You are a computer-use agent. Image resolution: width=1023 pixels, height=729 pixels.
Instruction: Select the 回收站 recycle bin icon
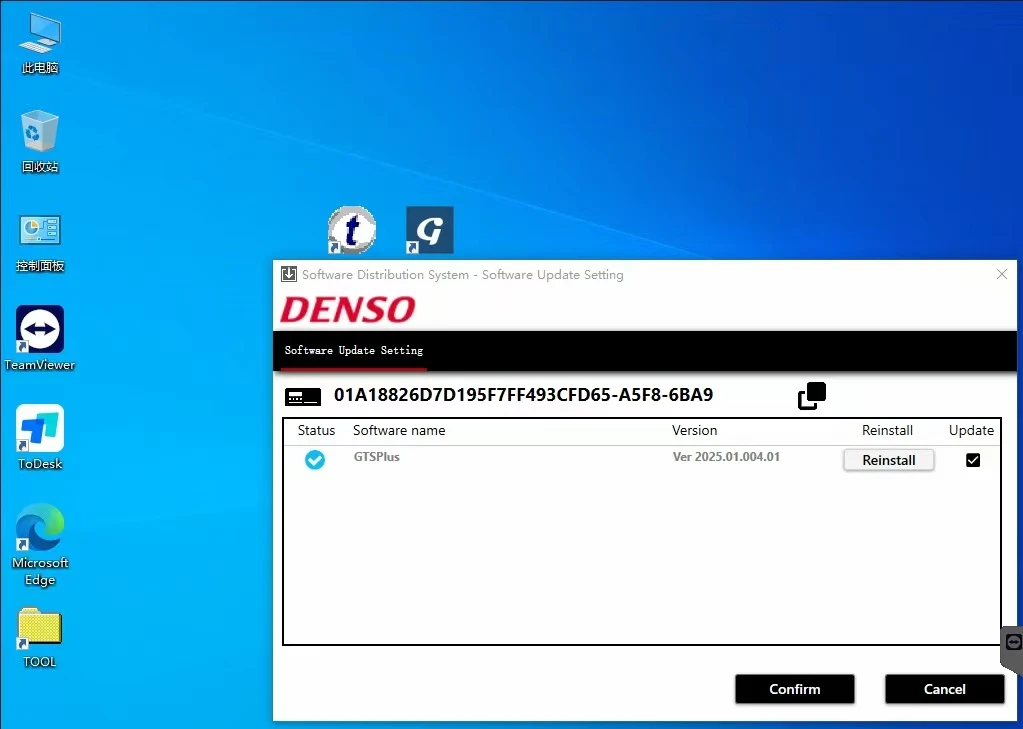pos(40,141)
